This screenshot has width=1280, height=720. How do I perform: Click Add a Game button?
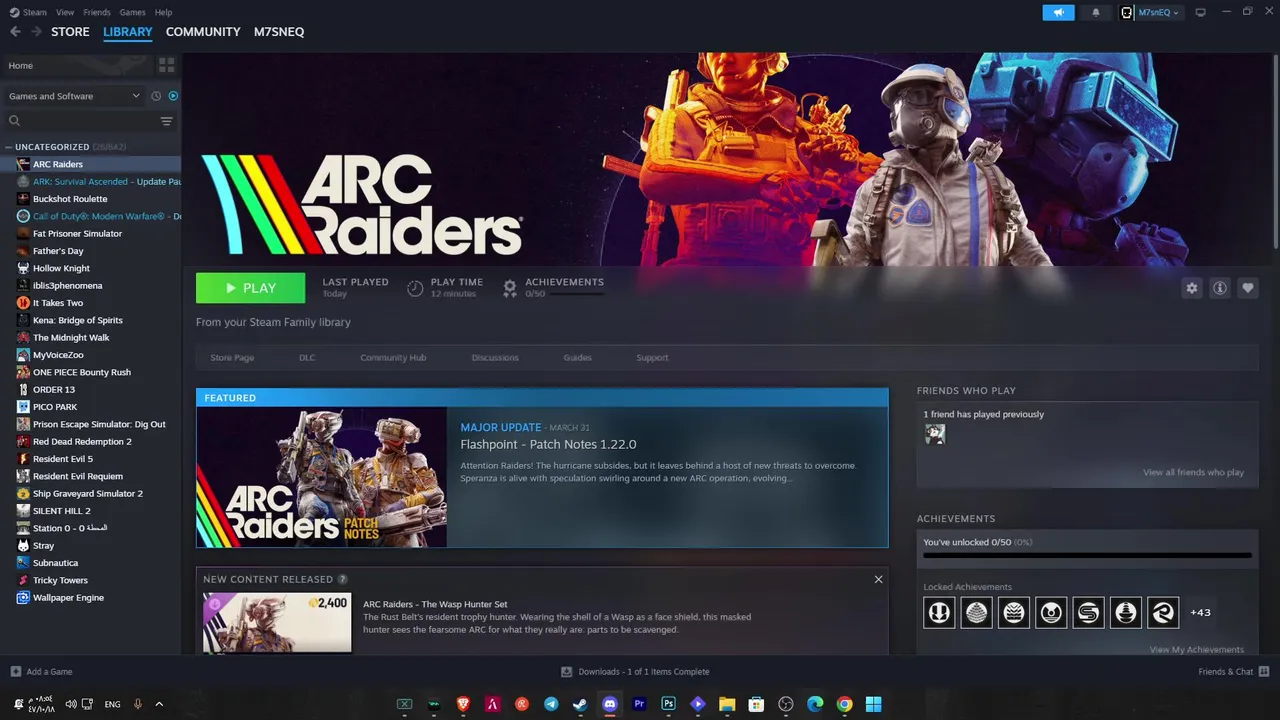click(41, 672)
